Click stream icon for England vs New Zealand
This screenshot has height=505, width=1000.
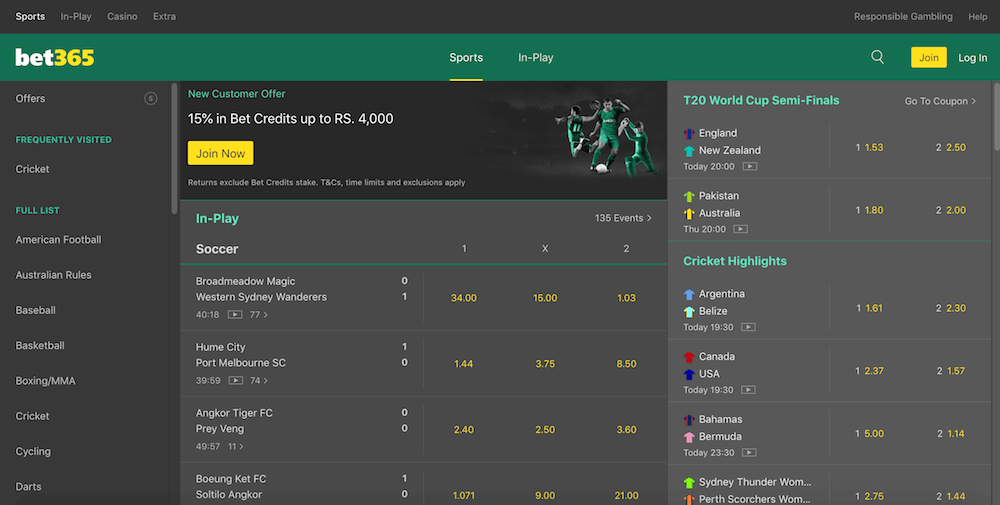tap(750, 166)
